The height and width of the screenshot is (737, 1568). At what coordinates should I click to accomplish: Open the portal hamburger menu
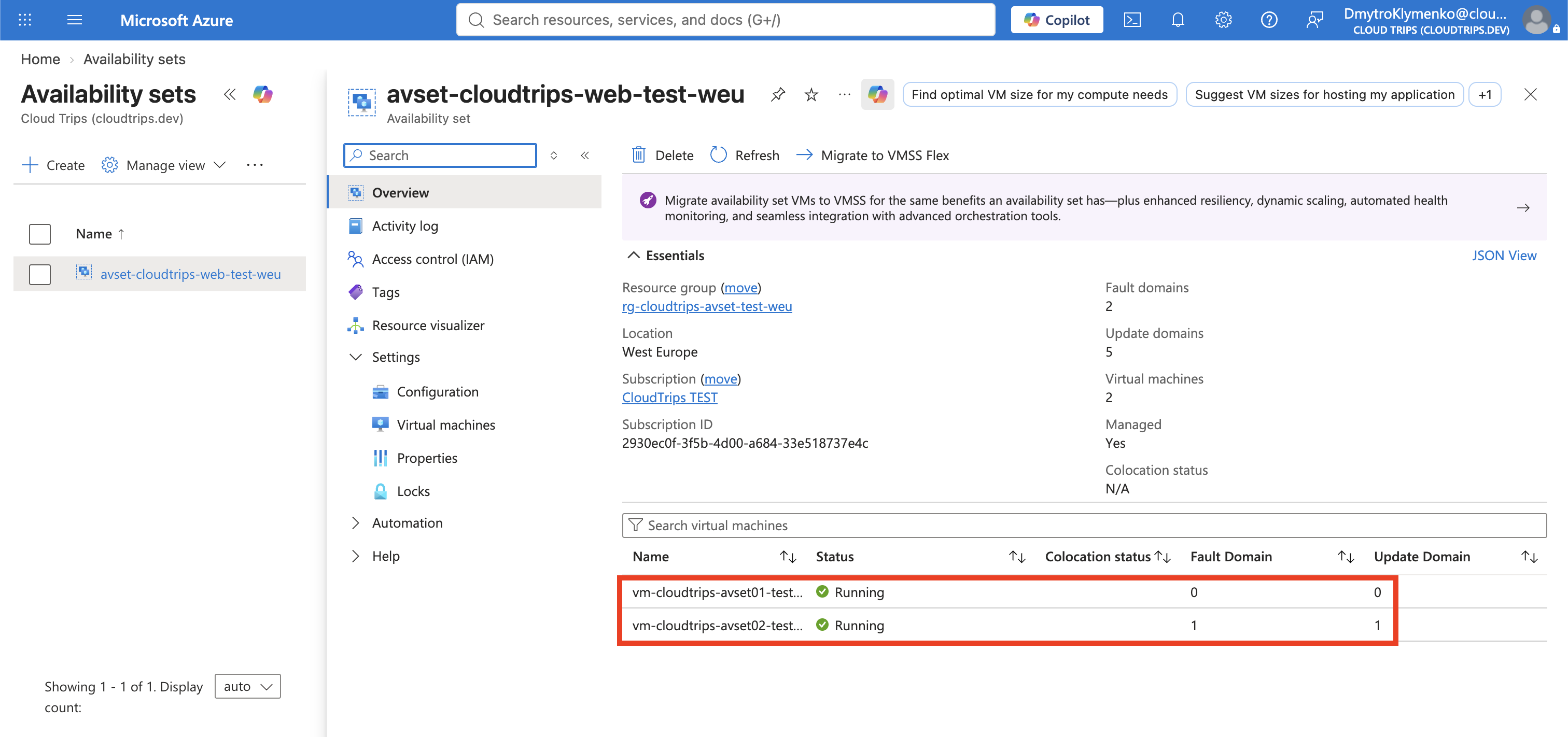pos(74,20)
